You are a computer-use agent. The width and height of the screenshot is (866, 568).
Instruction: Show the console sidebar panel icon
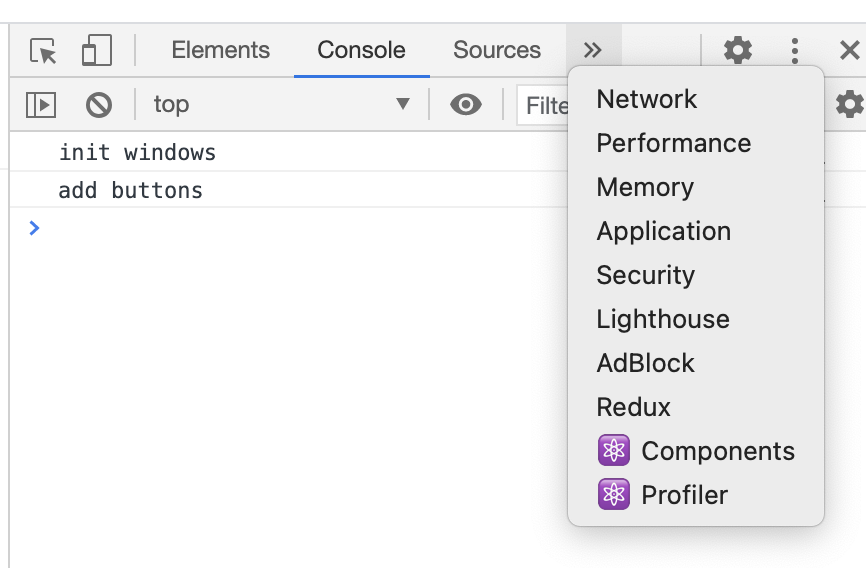[41, 104]
